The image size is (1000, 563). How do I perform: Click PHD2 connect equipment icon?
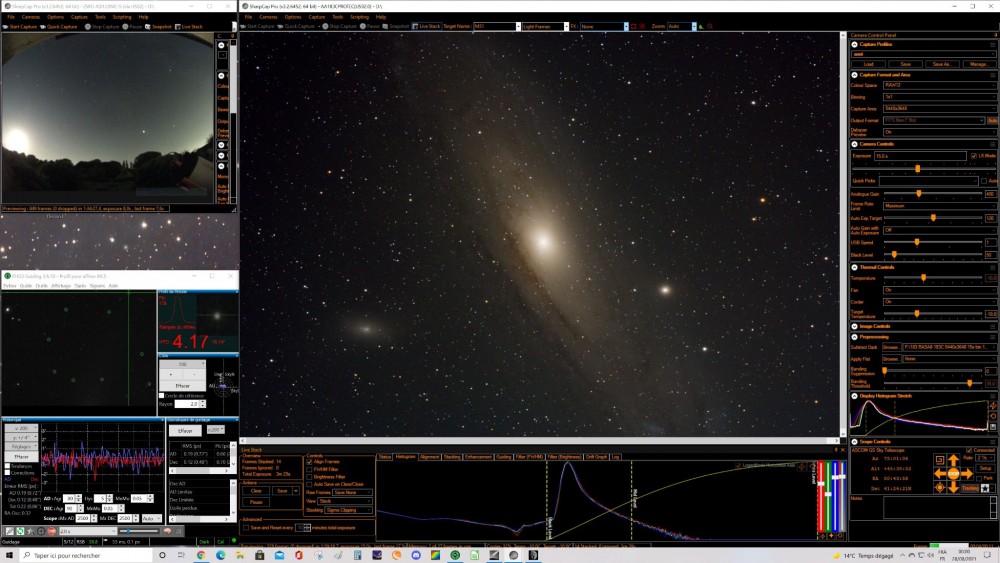(10, 531)
